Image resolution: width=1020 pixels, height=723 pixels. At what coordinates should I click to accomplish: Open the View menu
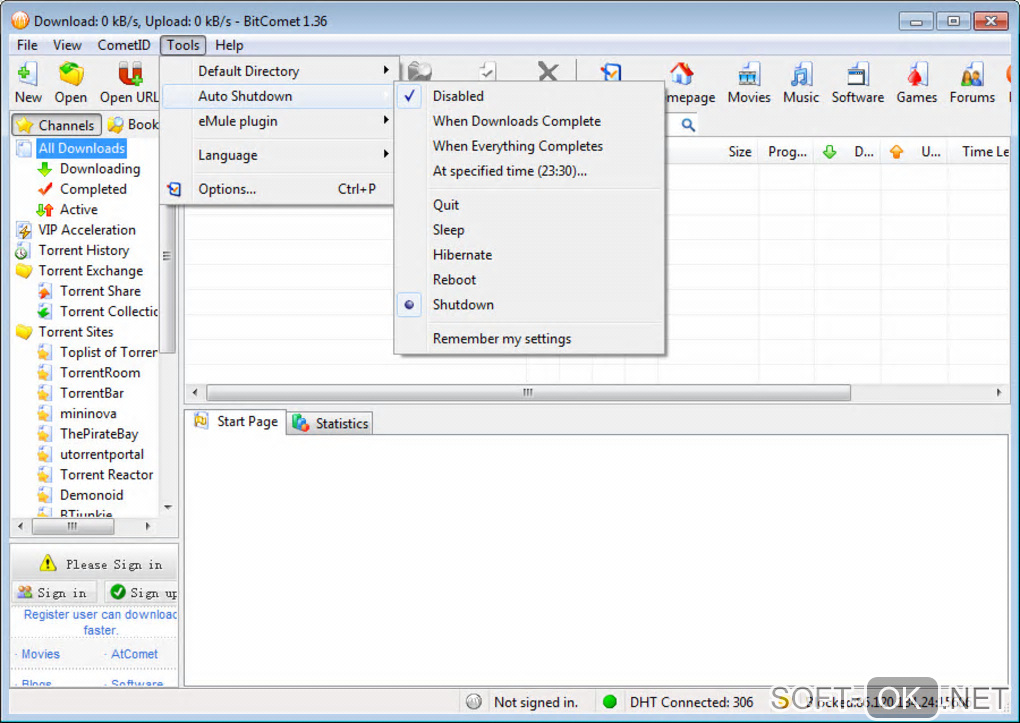coord(67,45)
